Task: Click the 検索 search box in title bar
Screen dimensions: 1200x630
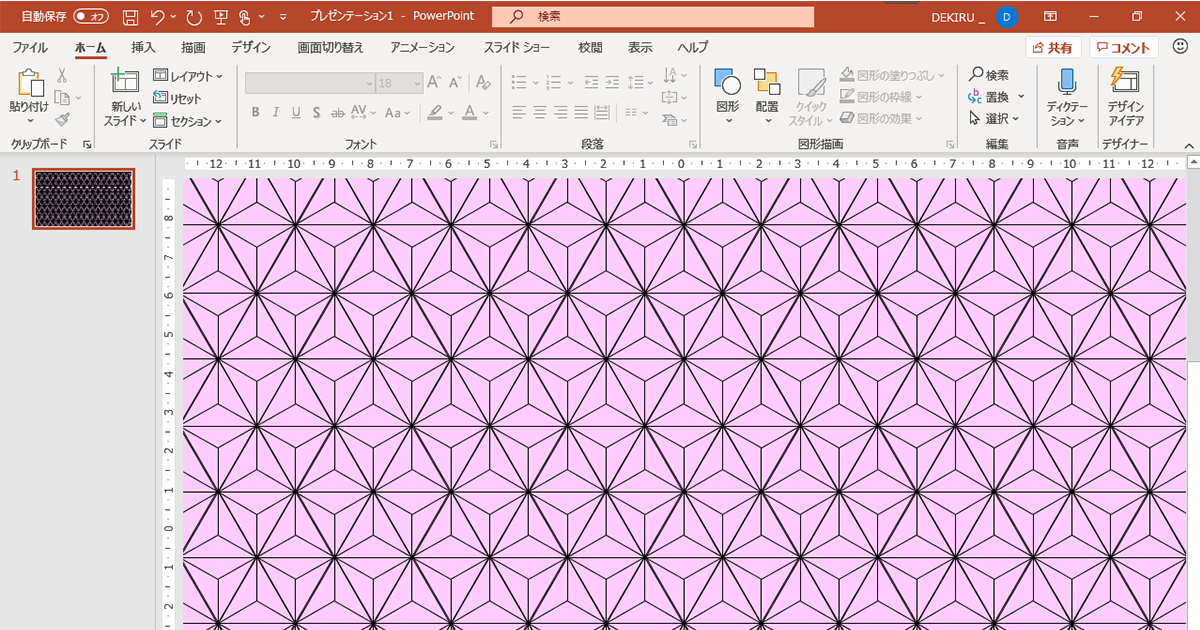Action: (653, 16)
